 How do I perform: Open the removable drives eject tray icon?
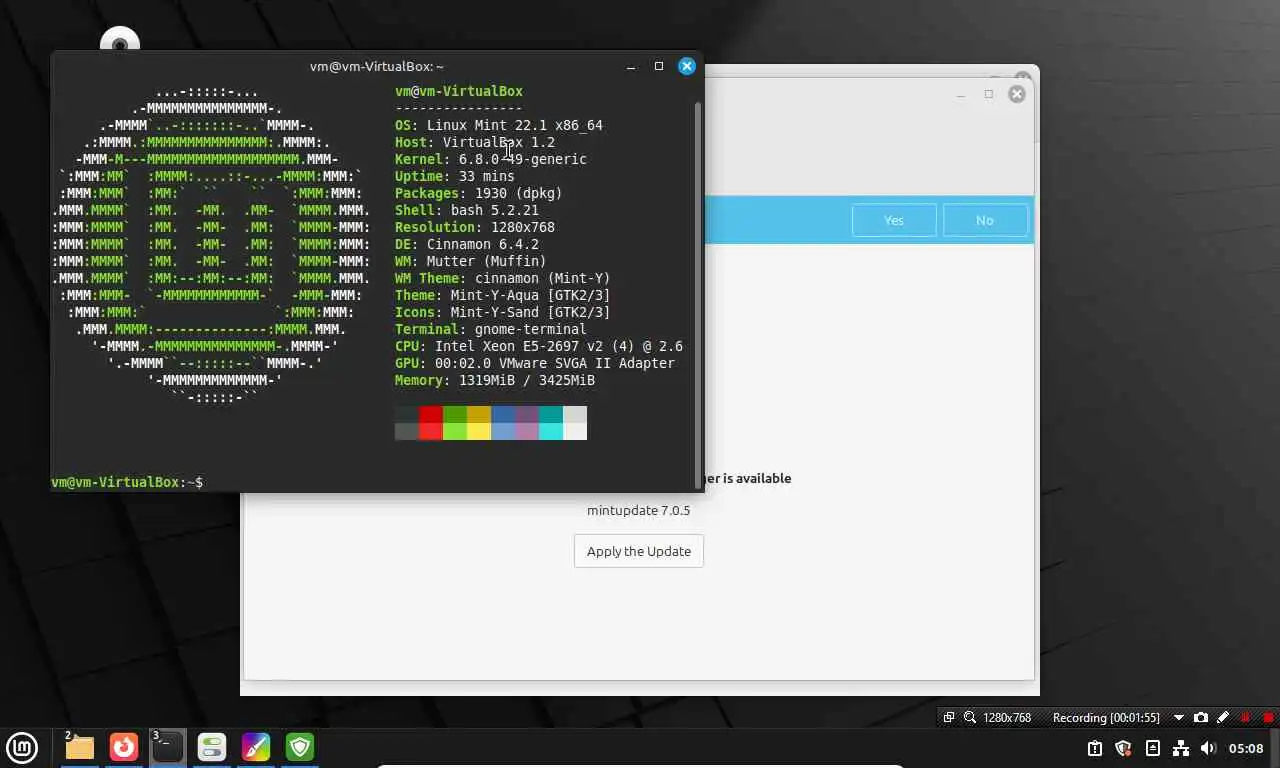[x=1152, y=748]
